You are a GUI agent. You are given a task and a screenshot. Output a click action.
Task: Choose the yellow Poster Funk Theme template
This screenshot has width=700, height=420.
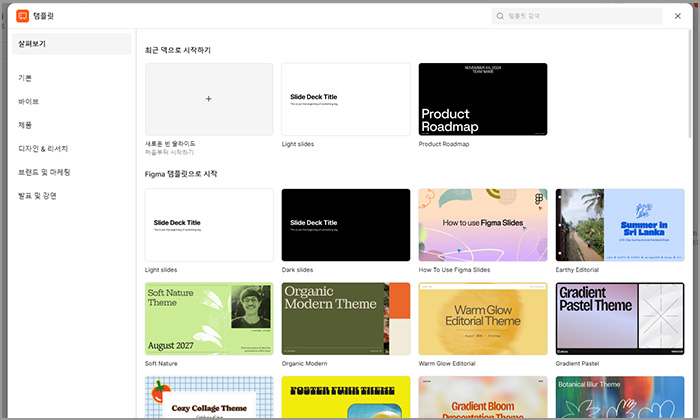346,397
